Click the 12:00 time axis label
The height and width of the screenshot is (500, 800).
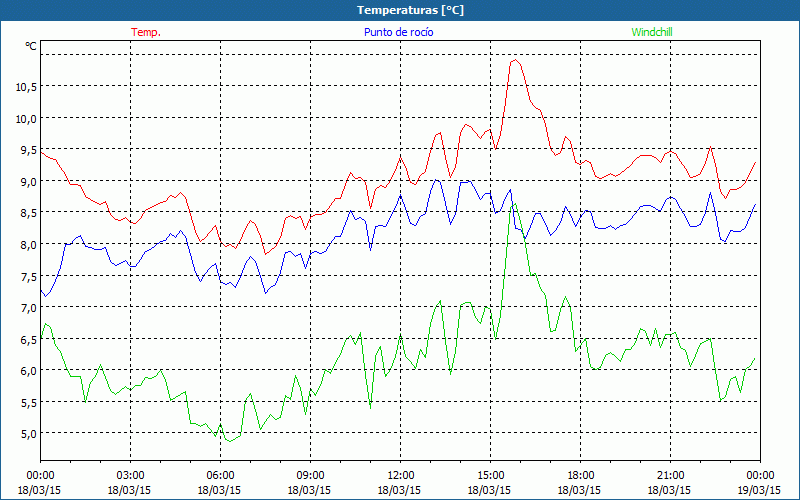click(x=399, y=476)
